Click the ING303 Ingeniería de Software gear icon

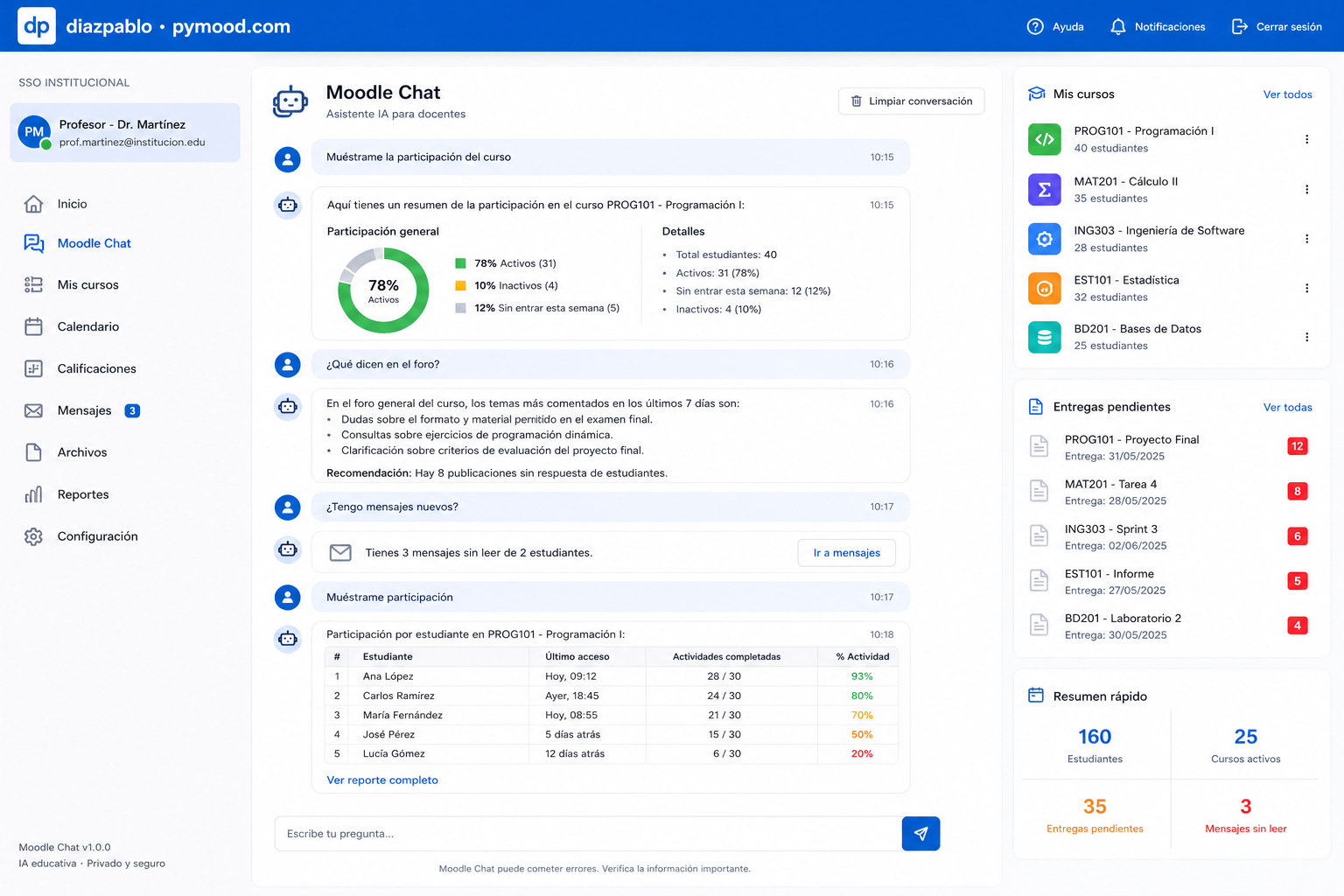click(x=1044, y=239)
